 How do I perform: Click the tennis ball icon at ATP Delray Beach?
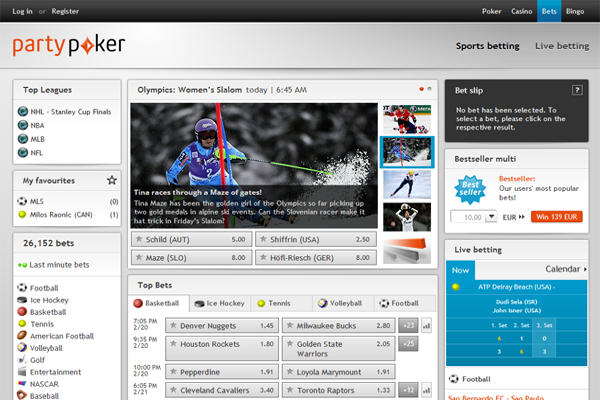coord(455,287)
